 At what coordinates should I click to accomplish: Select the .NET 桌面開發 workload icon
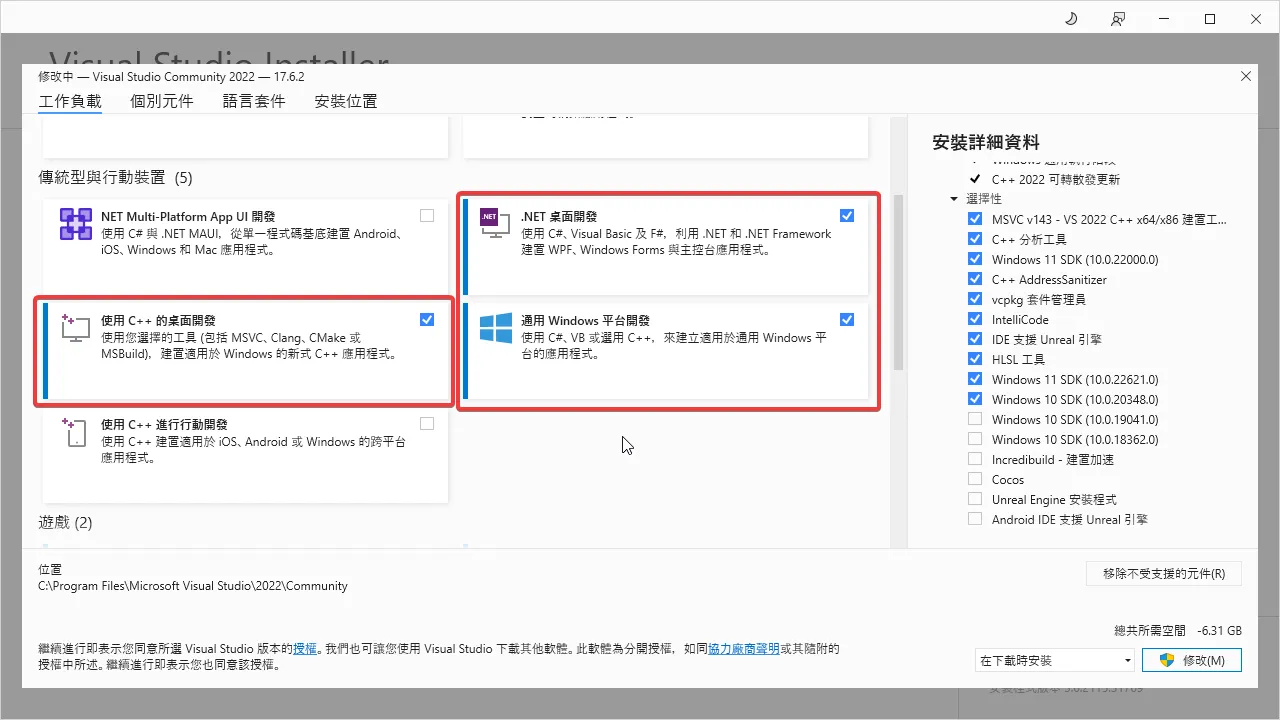[493, 224]
